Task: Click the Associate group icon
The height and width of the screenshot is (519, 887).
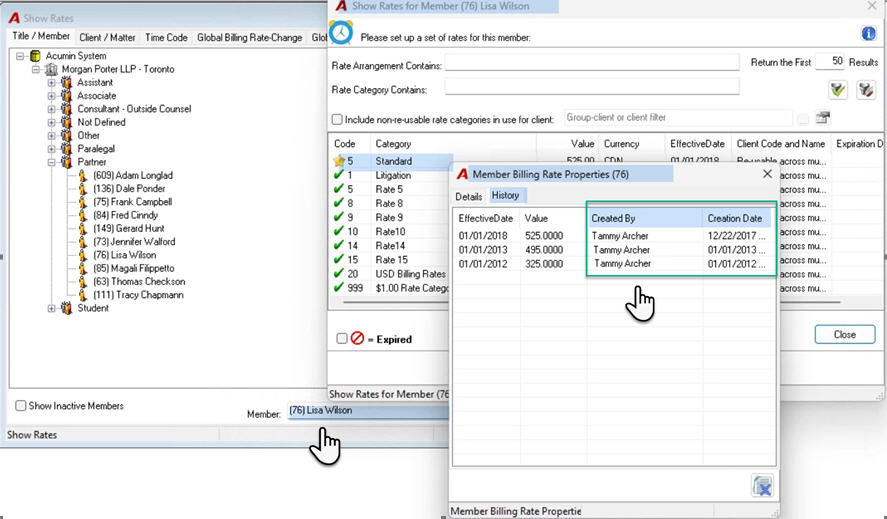Action: click(x=67, y=96)
